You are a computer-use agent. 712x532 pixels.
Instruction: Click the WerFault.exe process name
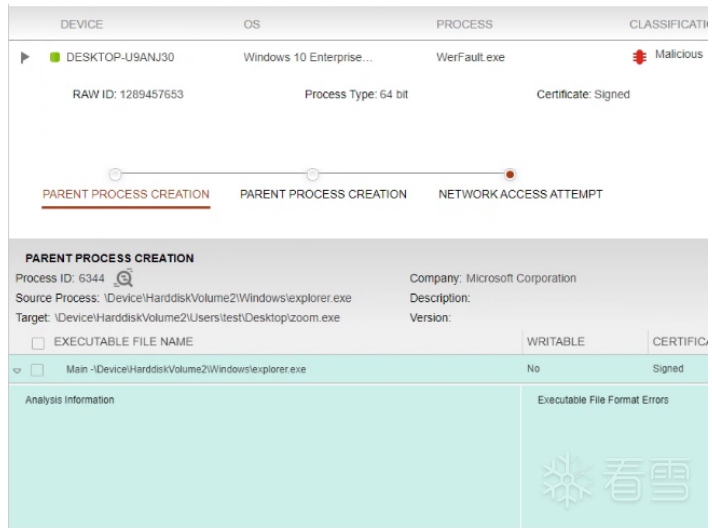[470, 57]
